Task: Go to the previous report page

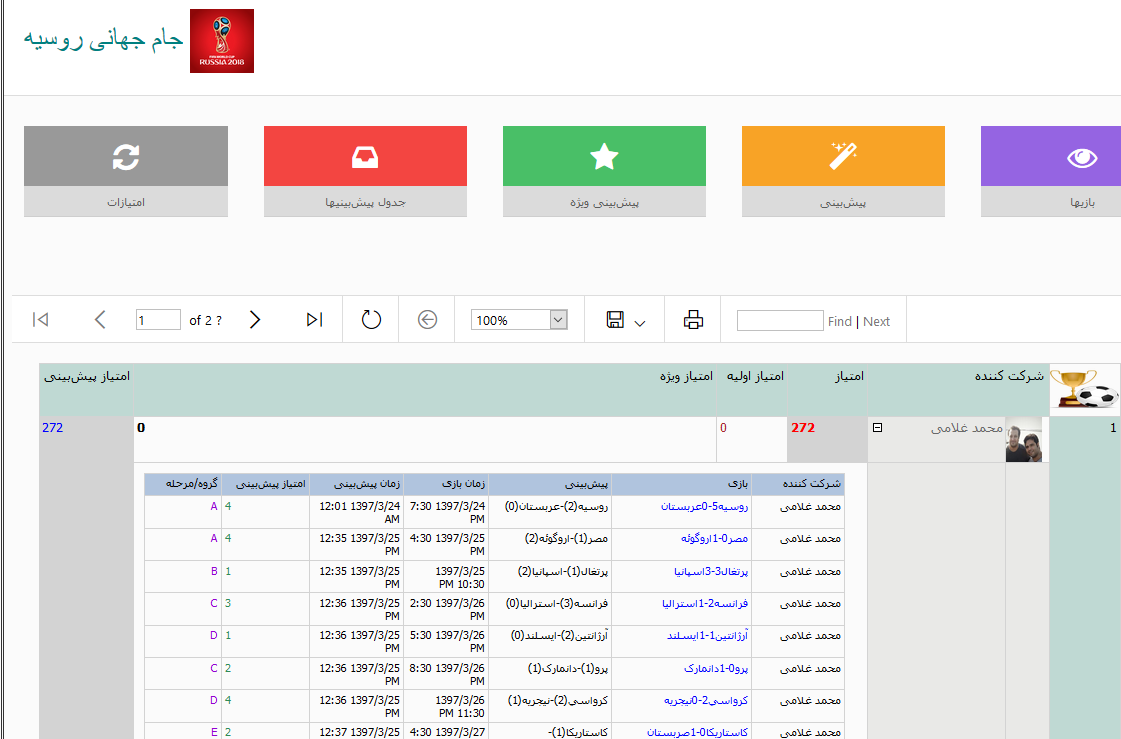Action: coord(100,320)
